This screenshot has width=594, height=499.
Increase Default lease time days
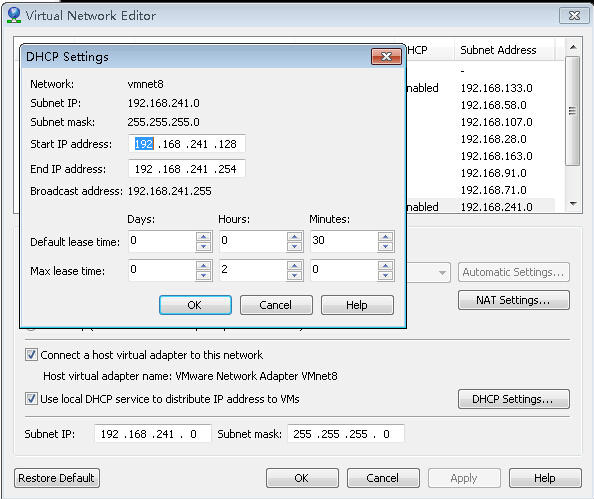(x=203, y=237)
